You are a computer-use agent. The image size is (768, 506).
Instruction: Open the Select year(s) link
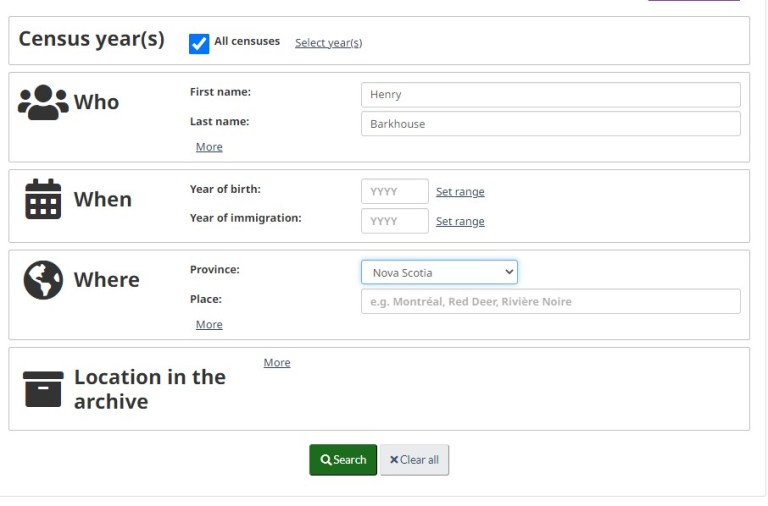pyautogui.click(x=329, y=43)
